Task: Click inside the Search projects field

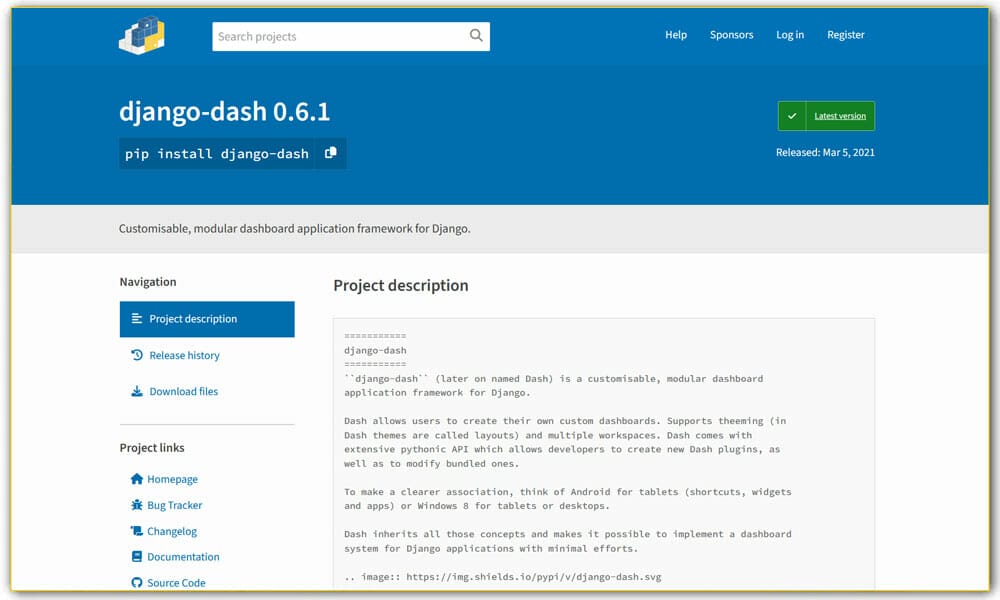Action: click(330, 35)
